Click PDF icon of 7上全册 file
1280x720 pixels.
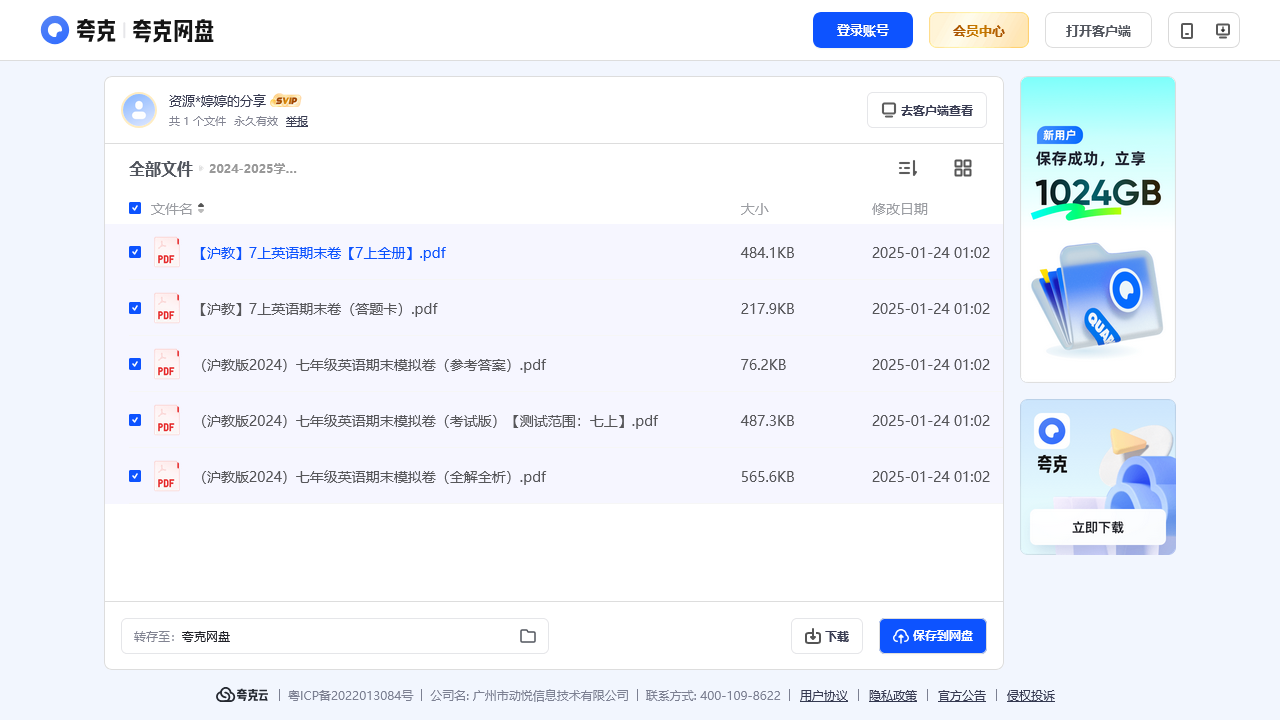click(167, 252)
